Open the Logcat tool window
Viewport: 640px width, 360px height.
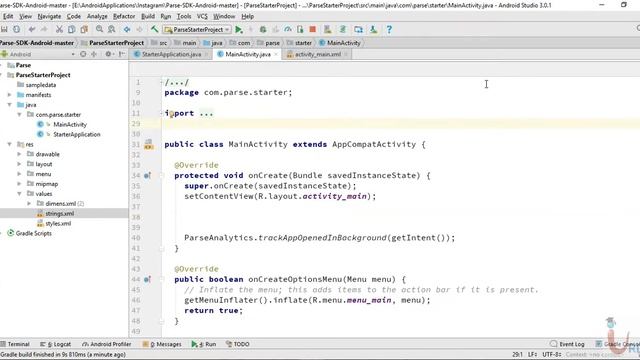(56, 344)
